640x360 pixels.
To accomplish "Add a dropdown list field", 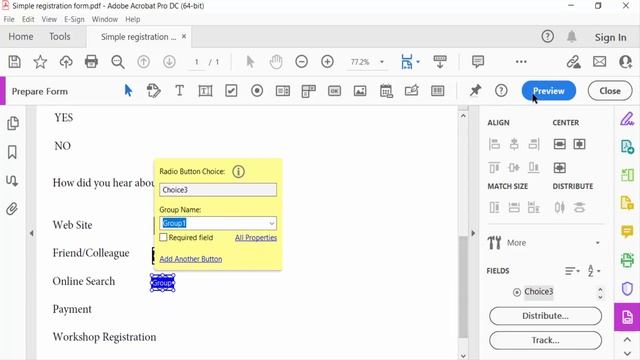I will tap(309, 91).
